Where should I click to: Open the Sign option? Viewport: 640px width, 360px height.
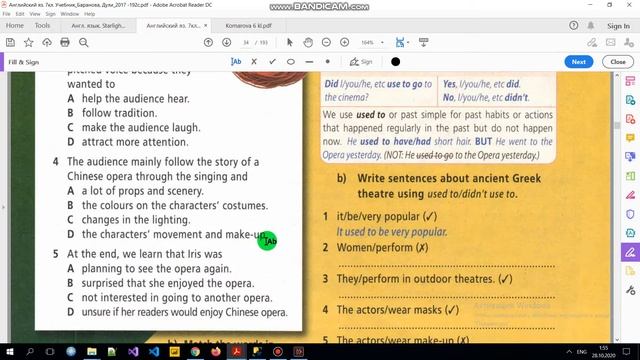[361, 62]
